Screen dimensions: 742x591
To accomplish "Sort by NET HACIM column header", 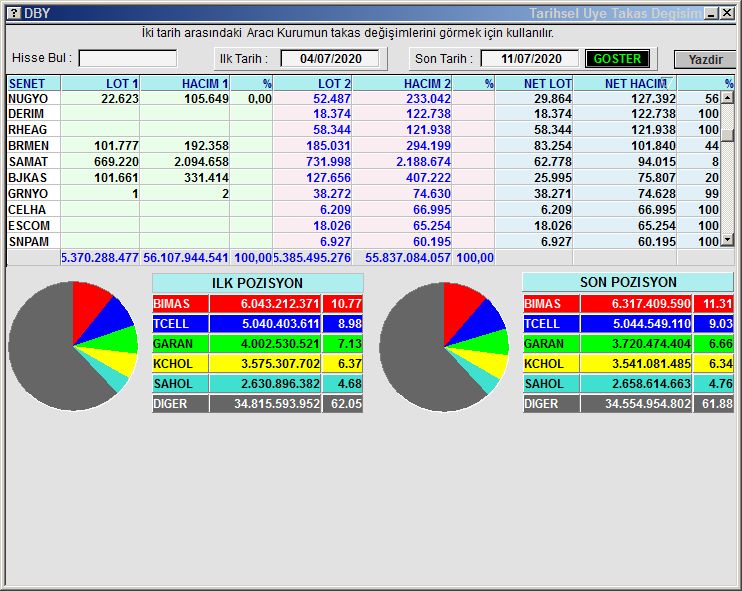I will click(x=625, y=83).
